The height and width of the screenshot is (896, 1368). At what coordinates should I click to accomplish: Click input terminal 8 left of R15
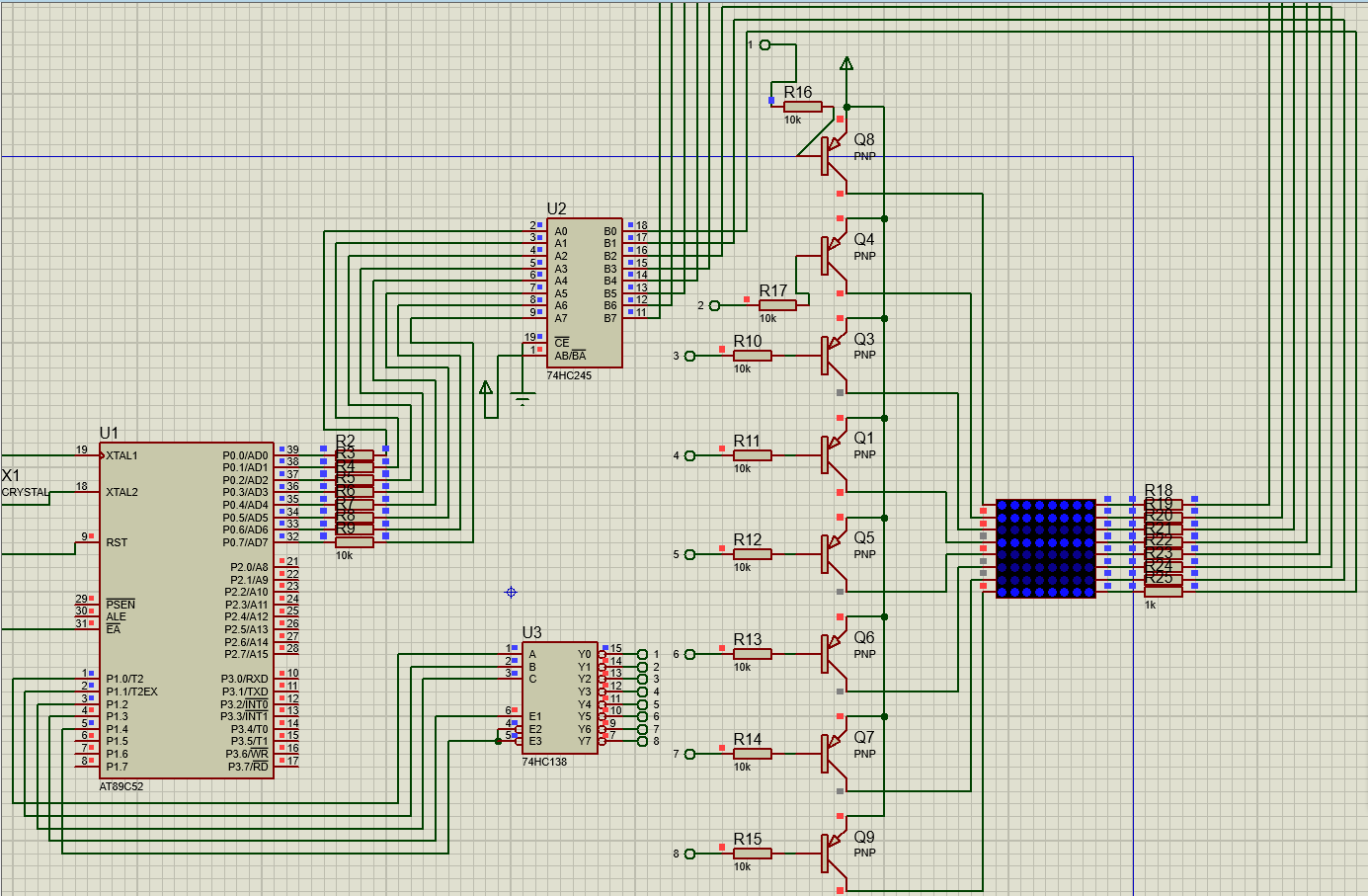[x=689, y=854]
